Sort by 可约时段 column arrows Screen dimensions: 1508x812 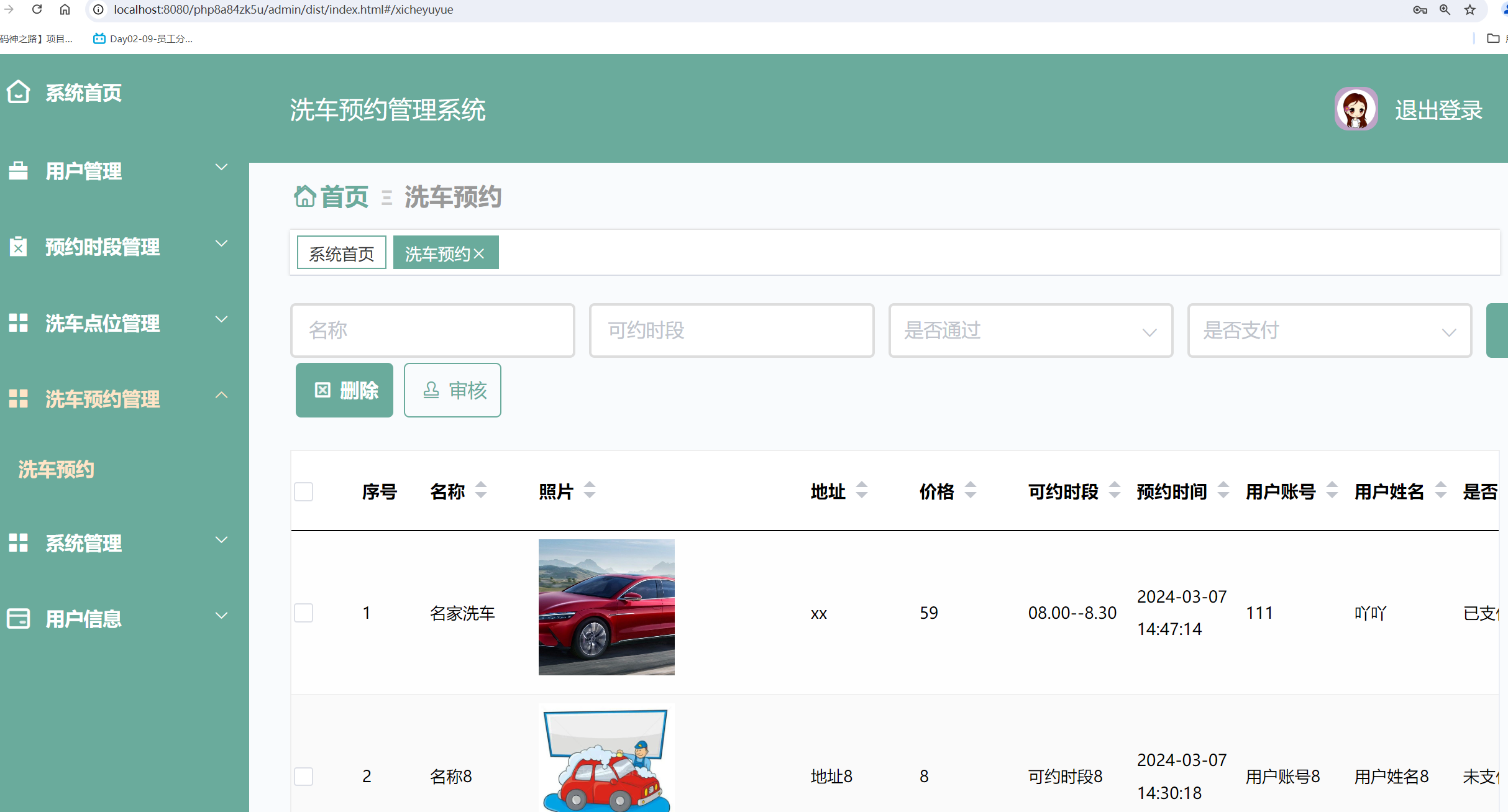point(1115,490)
